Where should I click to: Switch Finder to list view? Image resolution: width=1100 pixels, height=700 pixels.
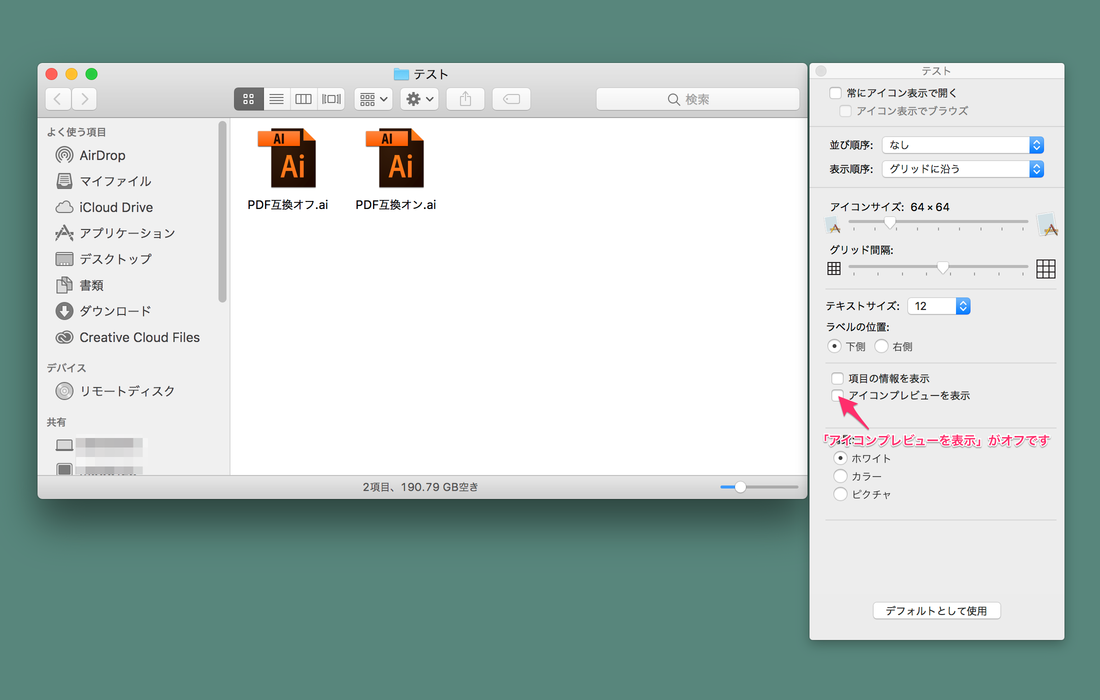pyautogui.click(x=276, y=99)
